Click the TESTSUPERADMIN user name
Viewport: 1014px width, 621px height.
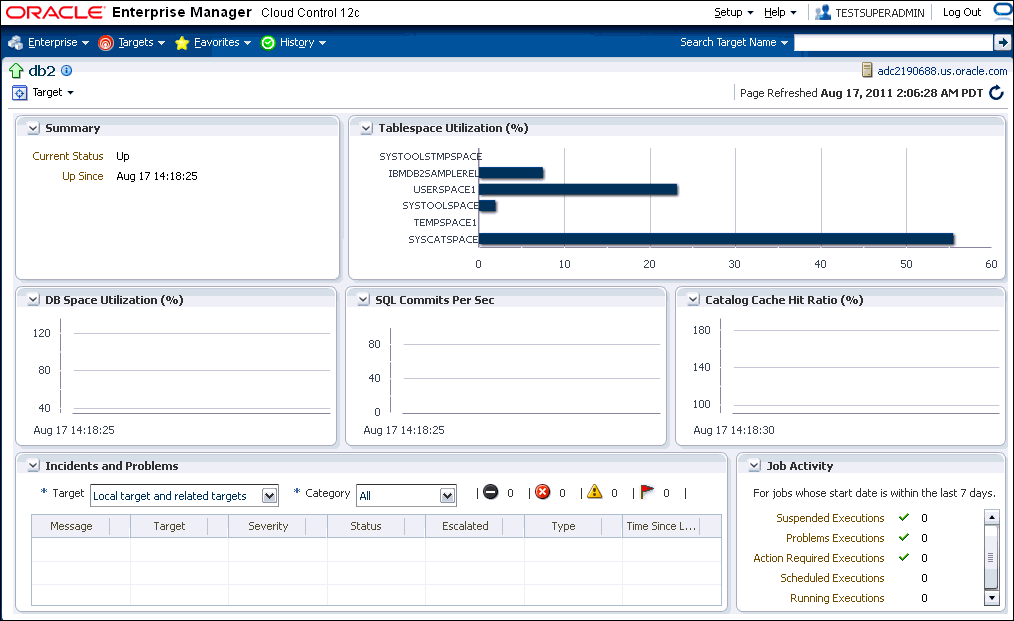(879, 13)
